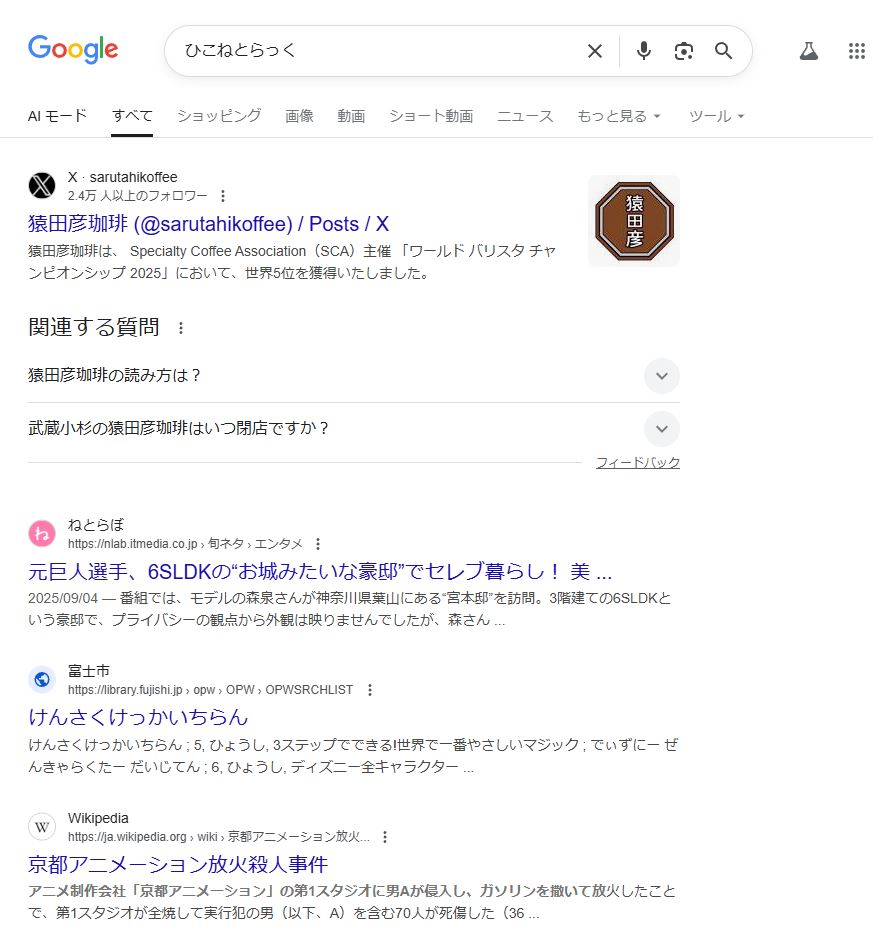The width and height of the screenshot is (873, 938).
Task: Expand the question 猿田彦珈琲の読み方は？
Action: tap(354, 376)
